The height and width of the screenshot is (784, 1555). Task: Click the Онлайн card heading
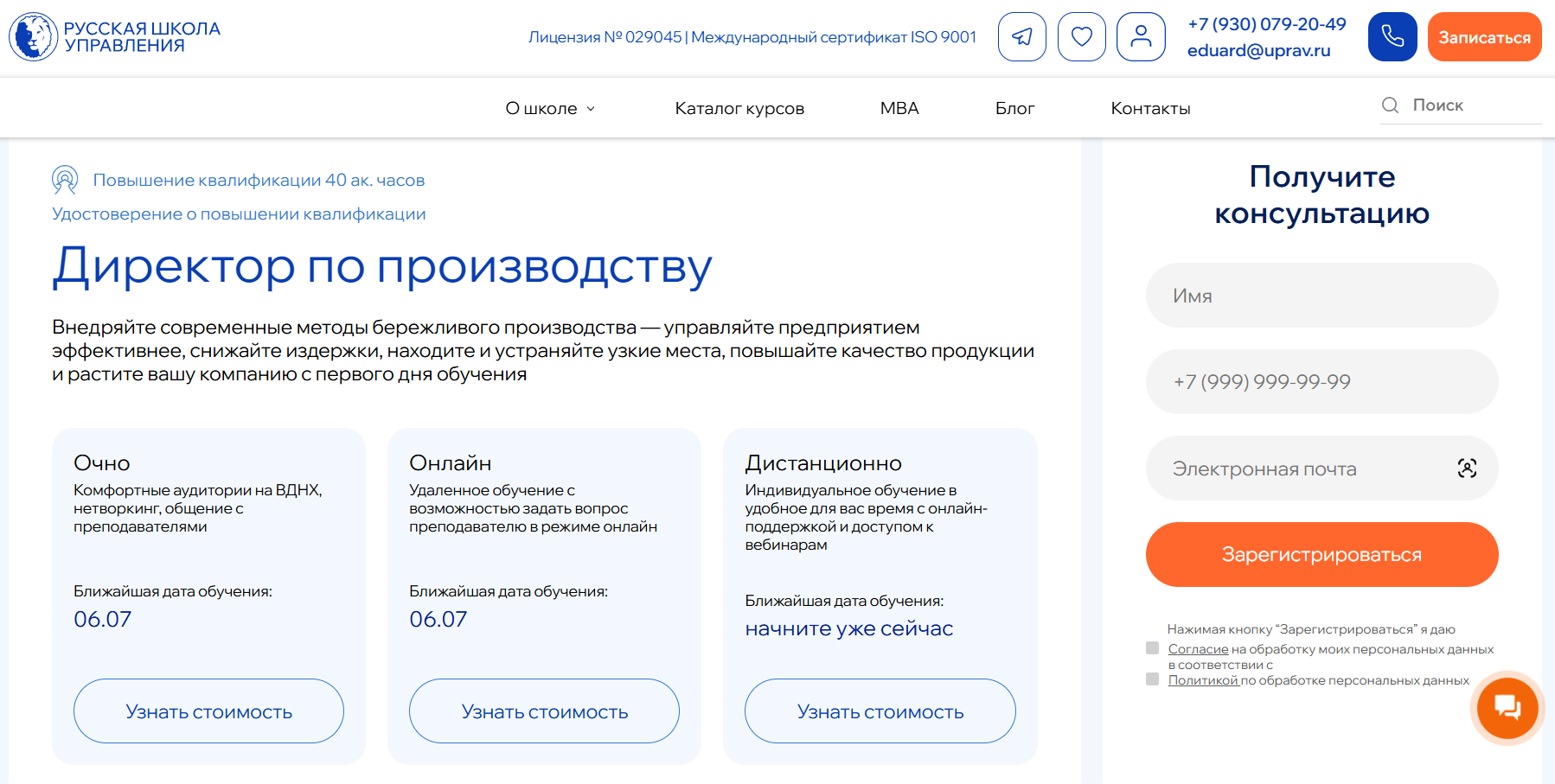point(450,463)
